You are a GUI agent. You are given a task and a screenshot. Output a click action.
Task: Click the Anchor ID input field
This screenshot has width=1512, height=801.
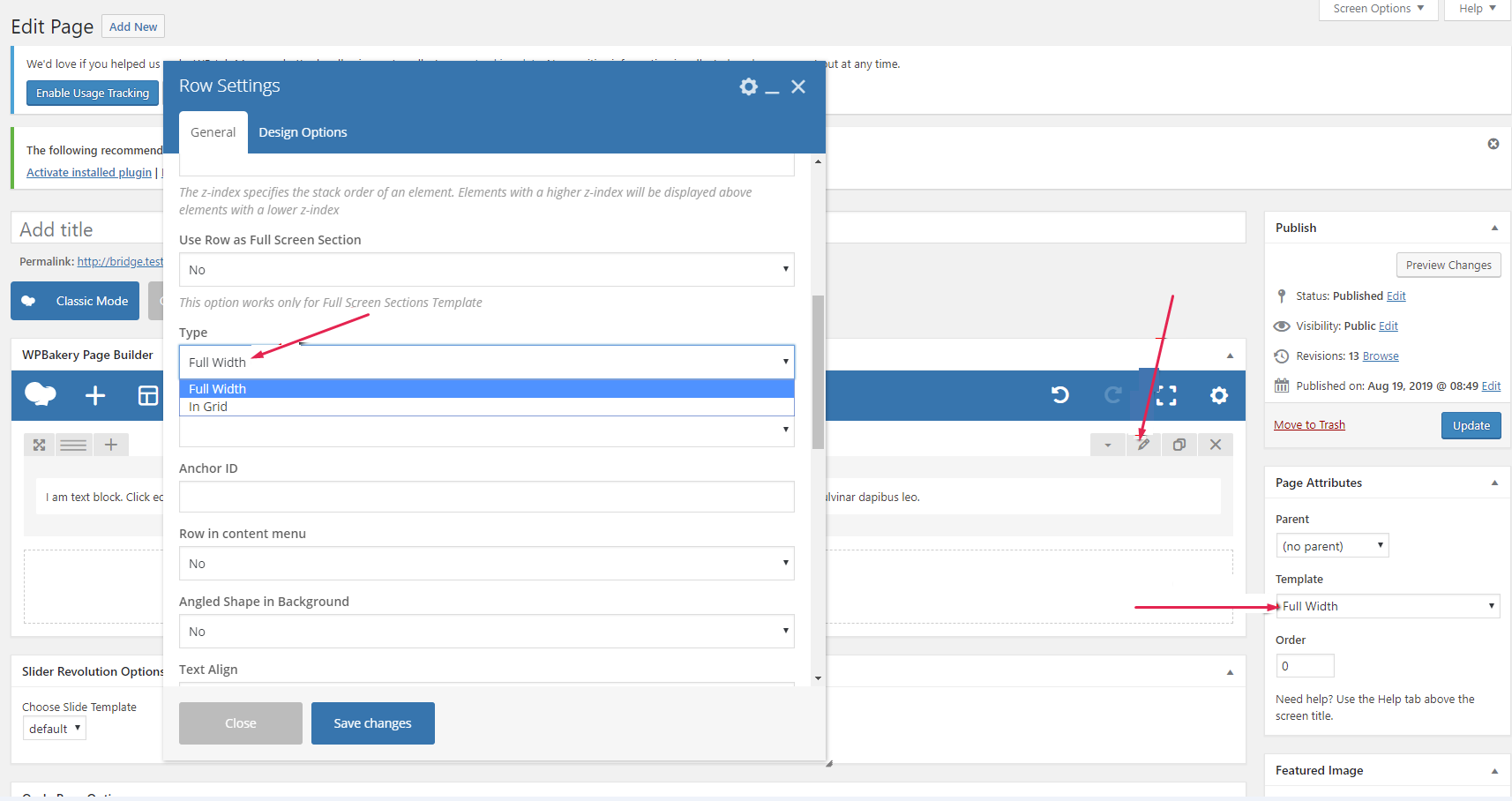tap(486, 497)
